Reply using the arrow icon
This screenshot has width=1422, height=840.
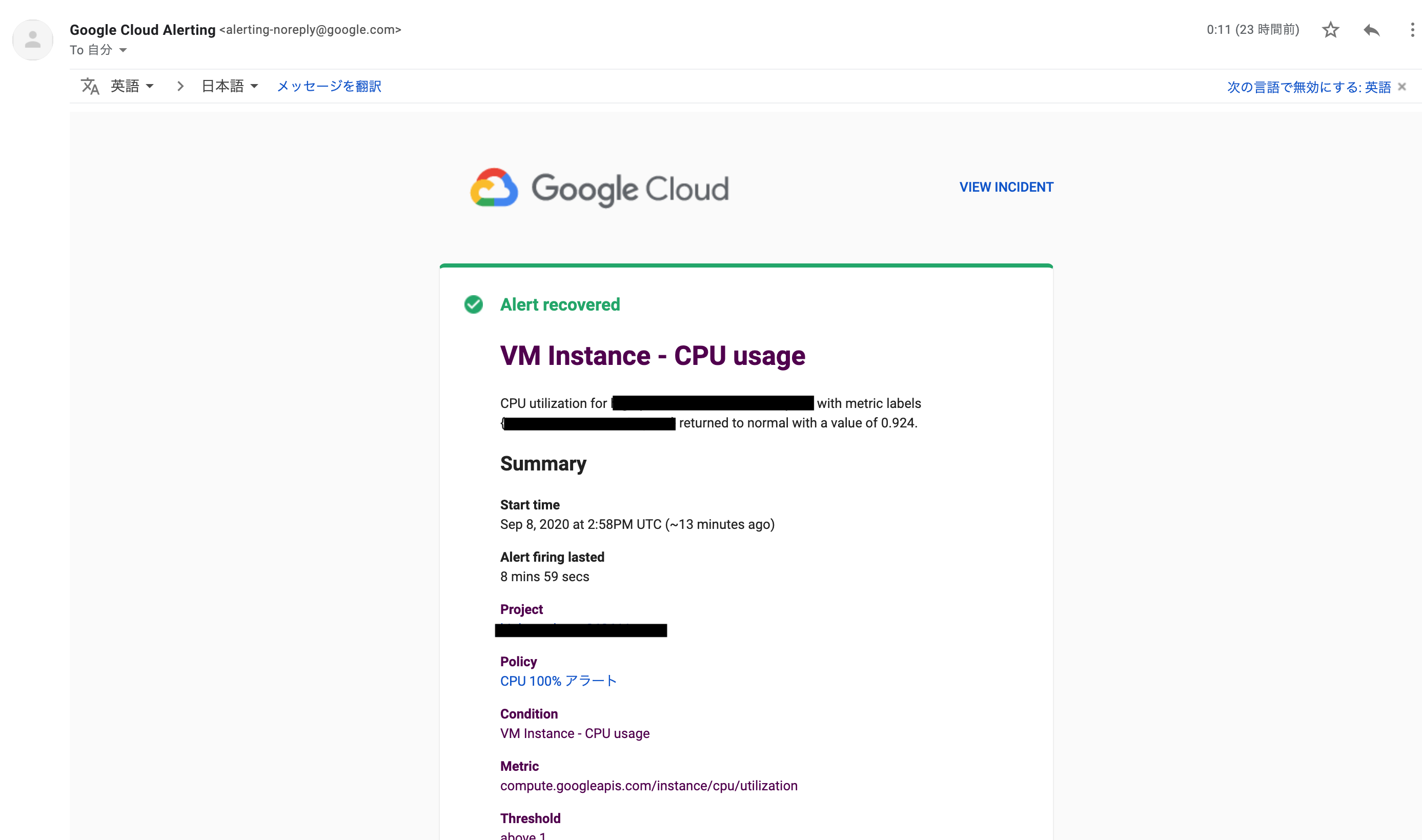point(1371,30)
